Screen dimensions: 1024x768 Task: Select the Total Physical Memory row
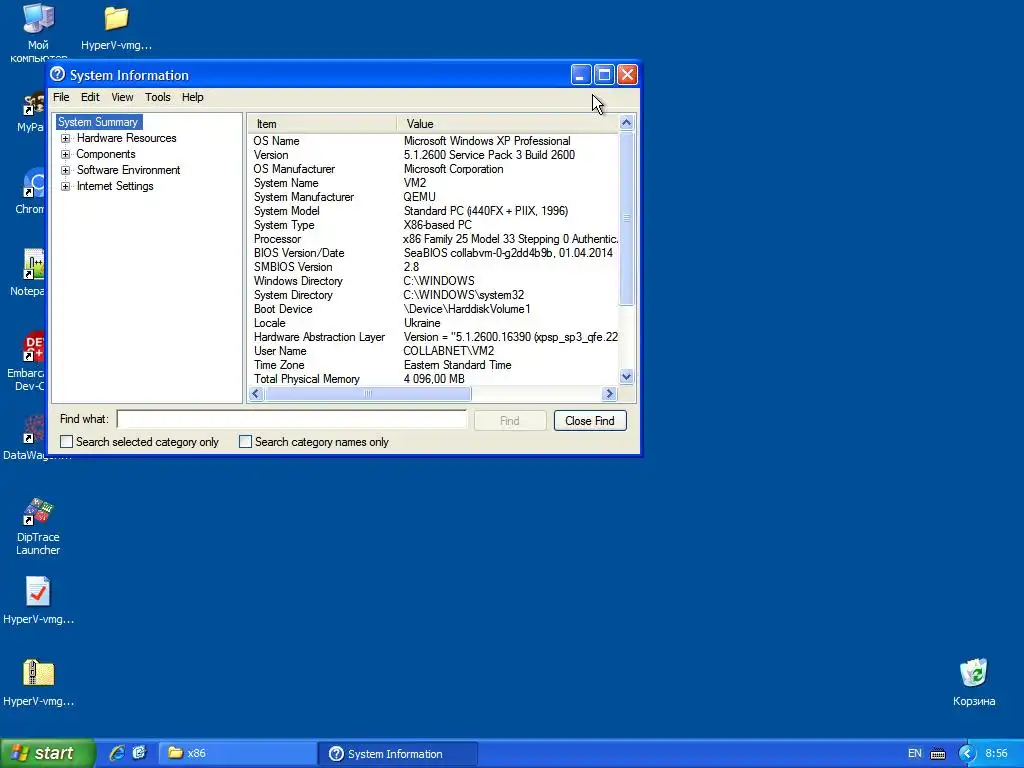tap(433, 379)
